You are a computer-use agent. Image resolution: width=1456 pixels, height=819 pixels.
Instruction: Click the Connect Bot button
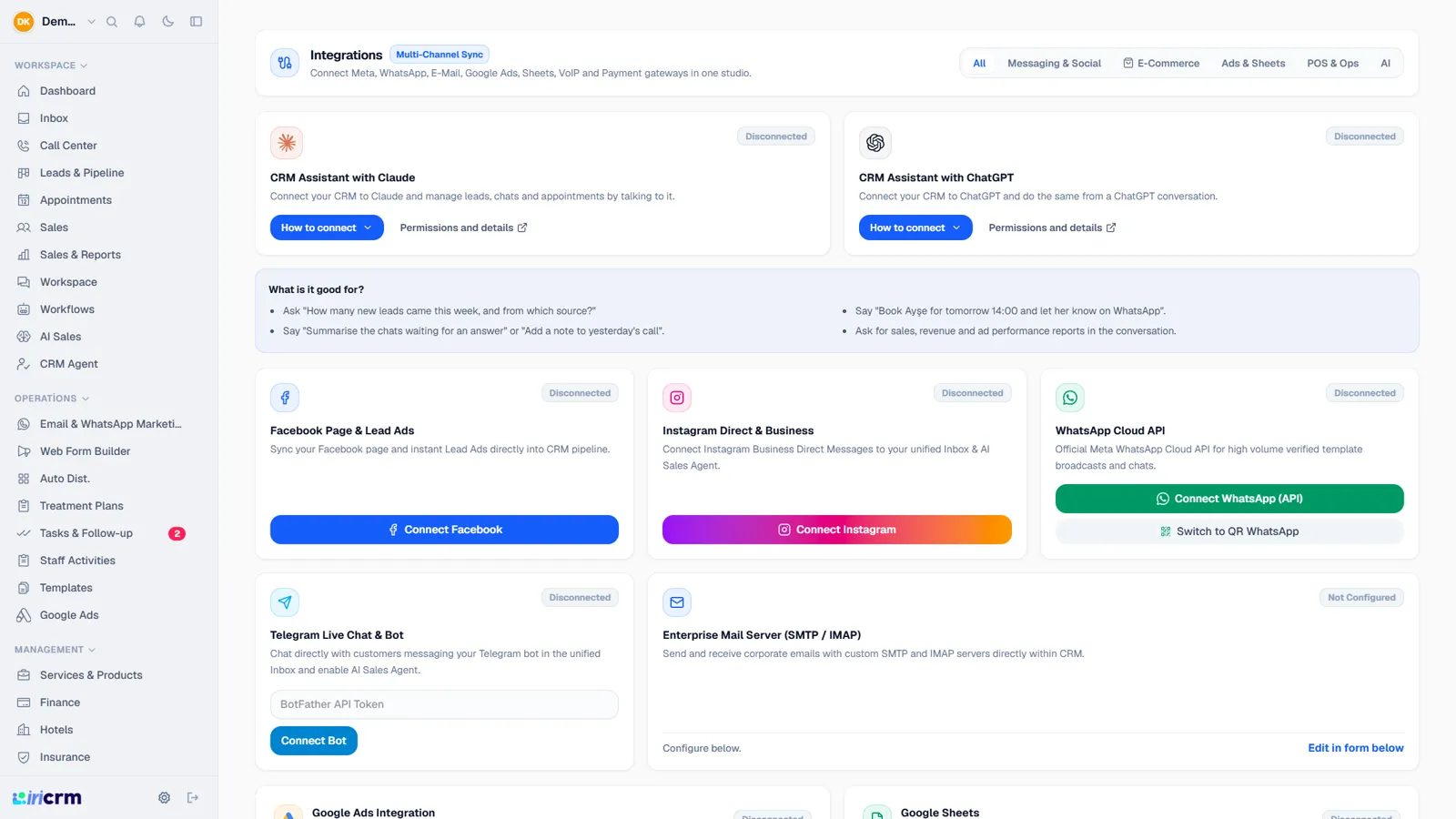(314, 741)
